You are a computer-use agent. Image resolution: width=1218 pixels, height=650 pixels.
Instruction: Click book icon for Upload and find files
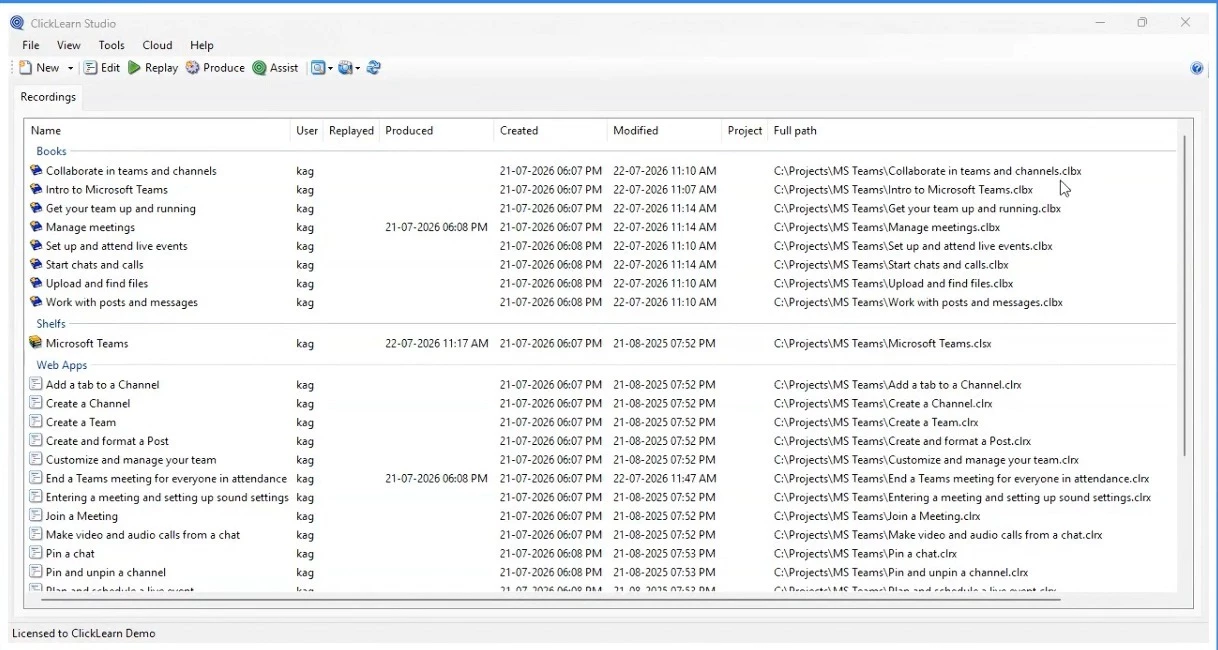36,283
